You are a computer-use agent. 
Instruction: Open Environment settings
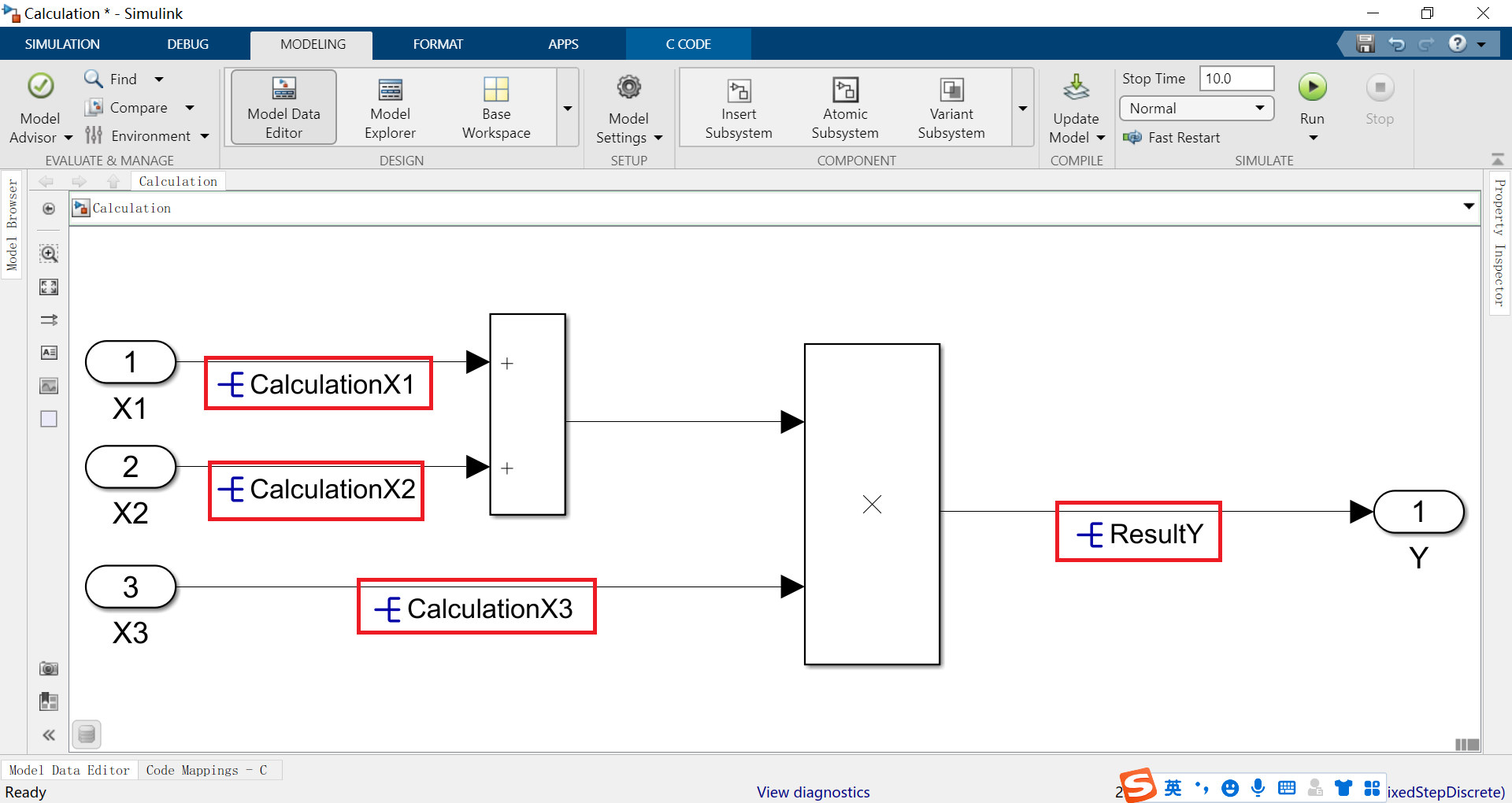139,135
